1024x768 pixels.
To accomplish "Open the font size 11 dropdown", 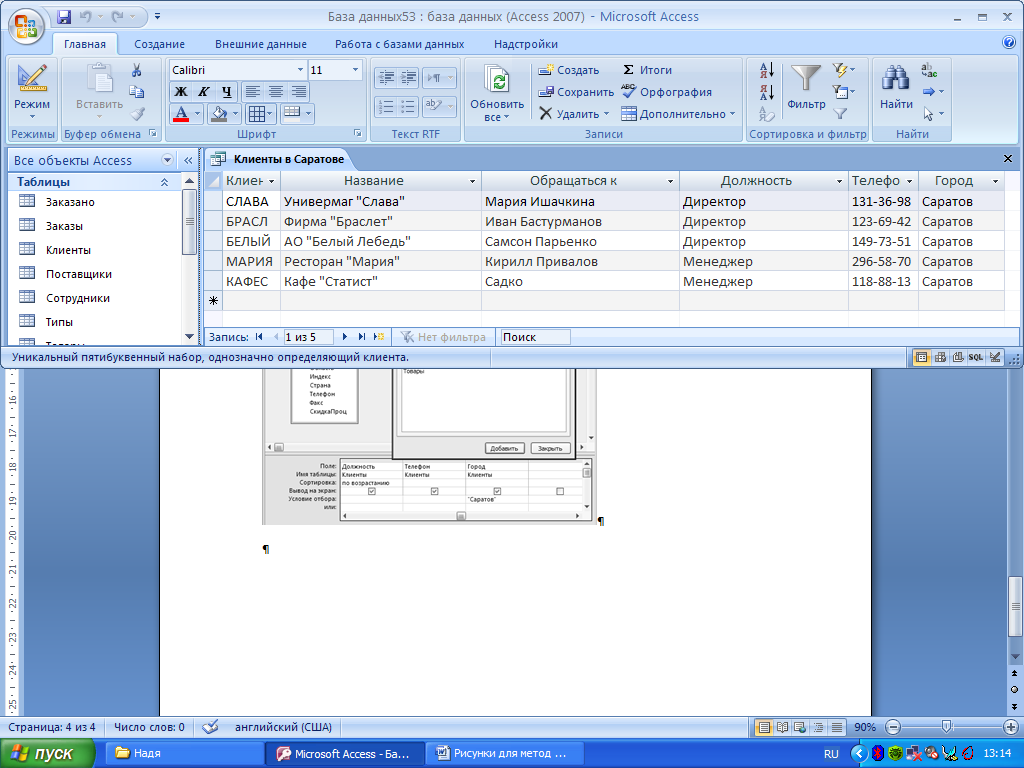I will (x=355, y=70).
